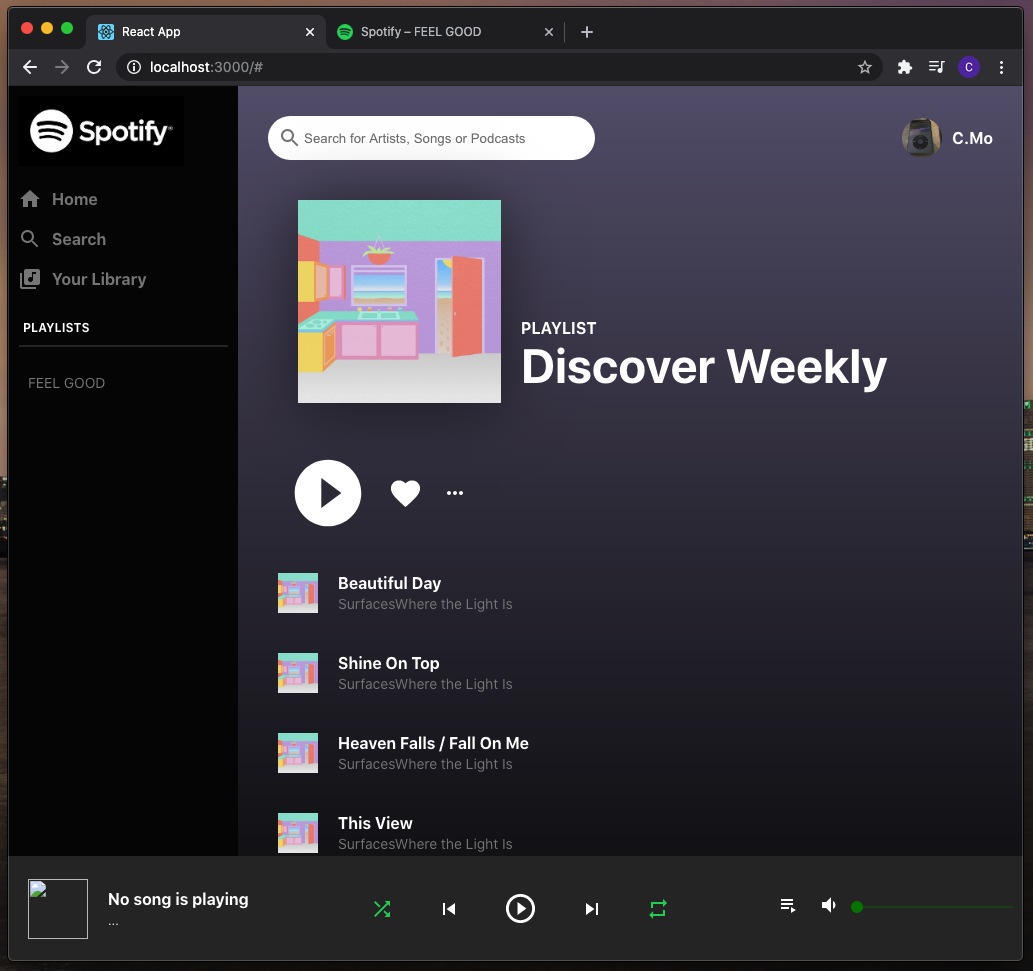Click the Discover Weekly album cover

(399, 301)
